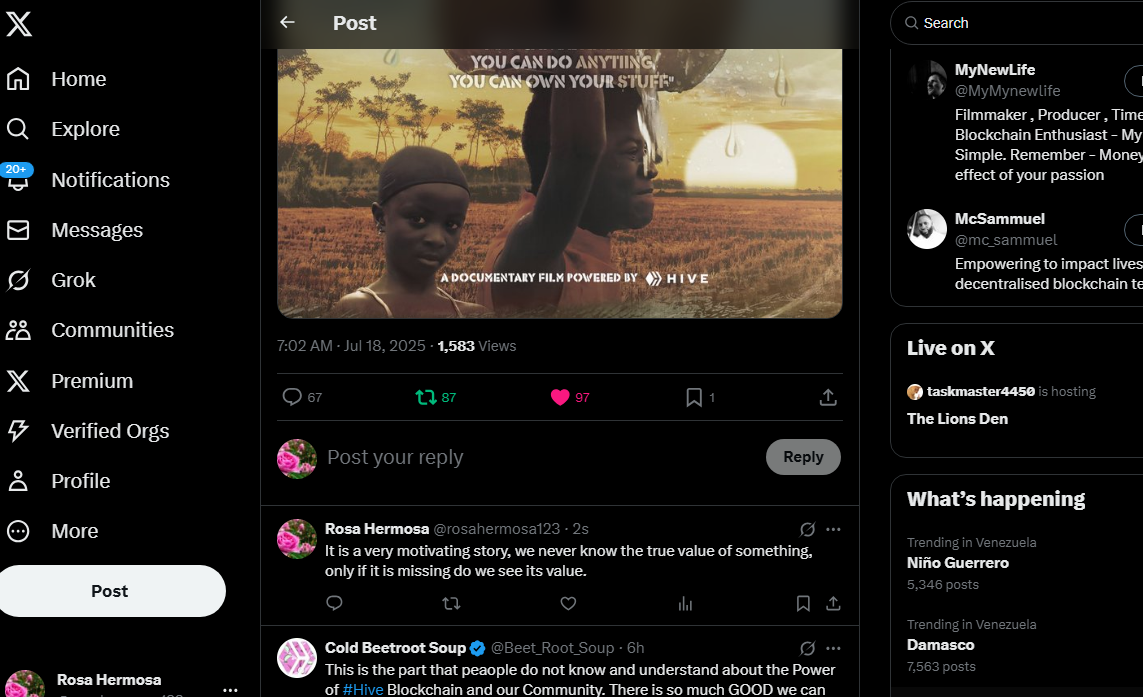Repost Rosa Hermosa's reply

coord(451,604)
